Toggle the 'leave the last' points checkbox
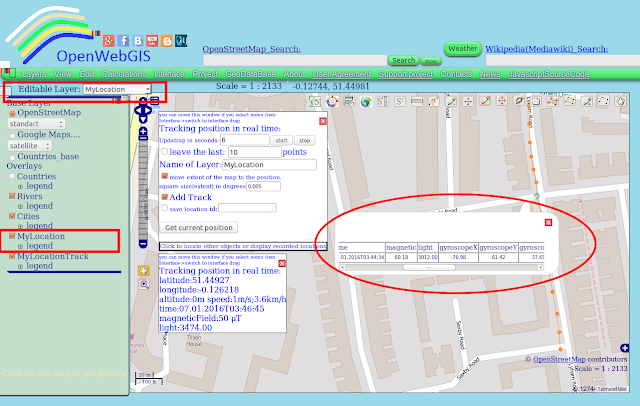 164,151
